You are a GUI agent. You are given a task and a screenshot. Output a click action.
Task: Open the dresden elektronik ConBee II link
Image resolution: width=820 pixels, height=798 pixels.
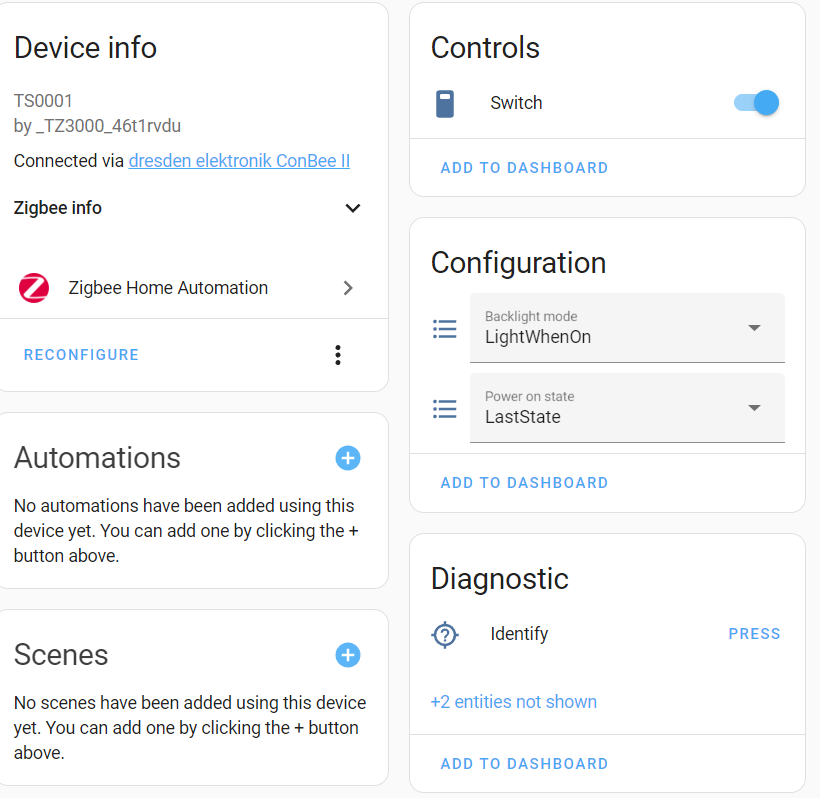(238, 161)
